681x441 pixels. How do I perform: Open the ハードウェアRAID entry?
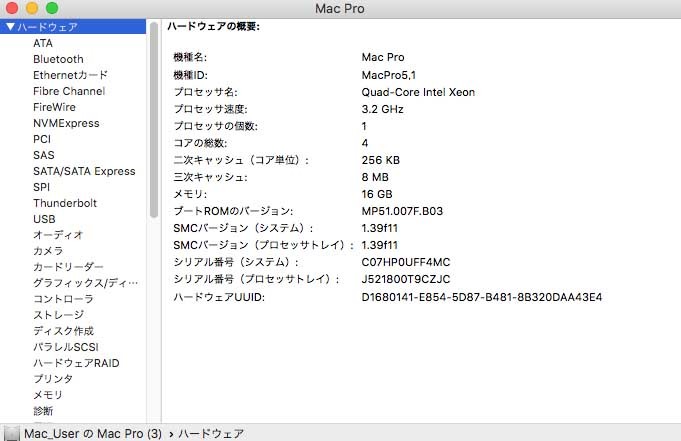tap(76, 363)
